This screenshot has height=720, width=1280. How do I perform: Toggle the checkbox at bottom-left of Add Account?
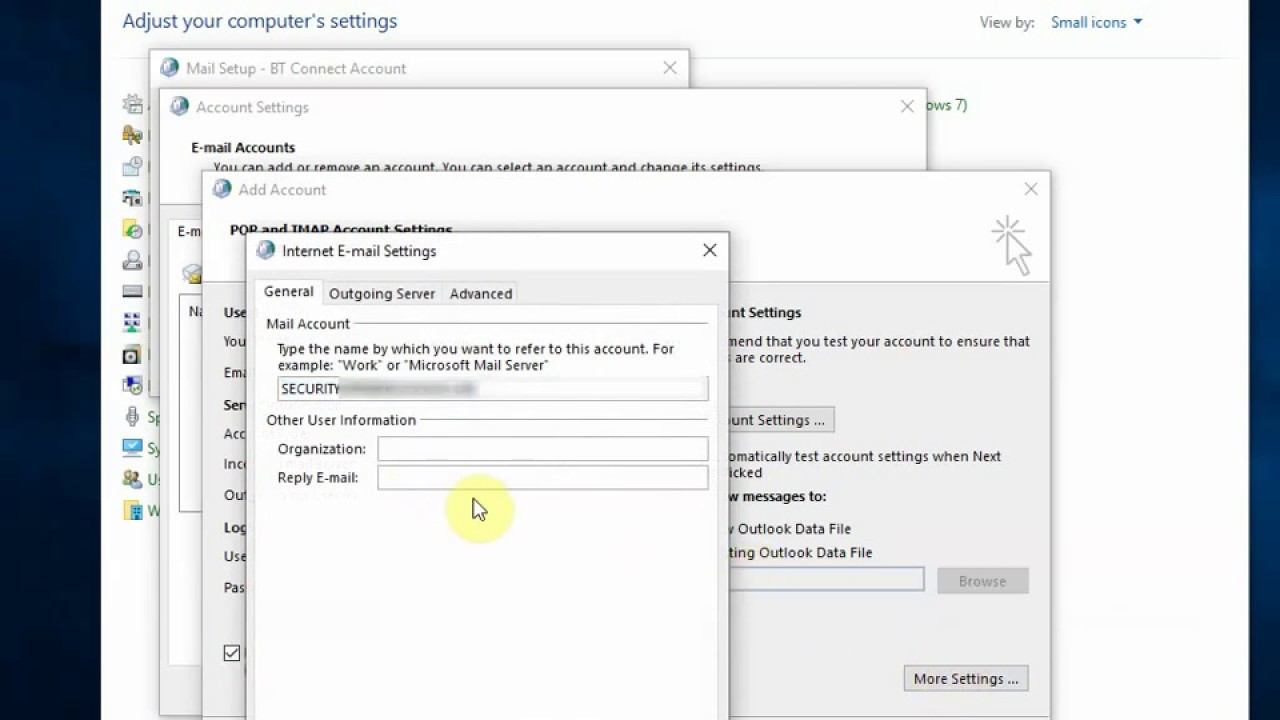pos(232,653)
